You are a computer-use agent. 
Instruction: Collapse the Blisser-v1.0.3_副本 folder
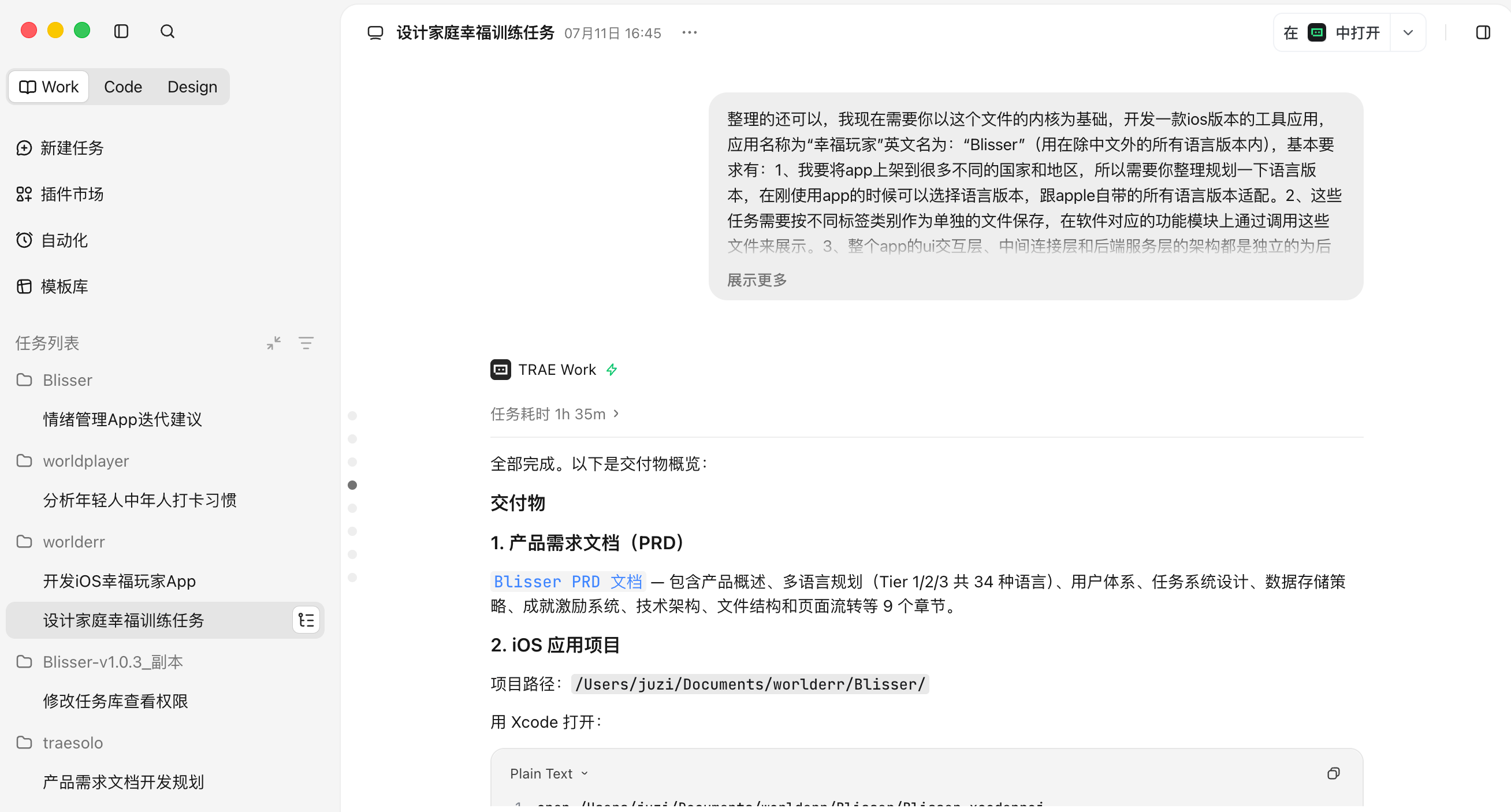(100, 662)
